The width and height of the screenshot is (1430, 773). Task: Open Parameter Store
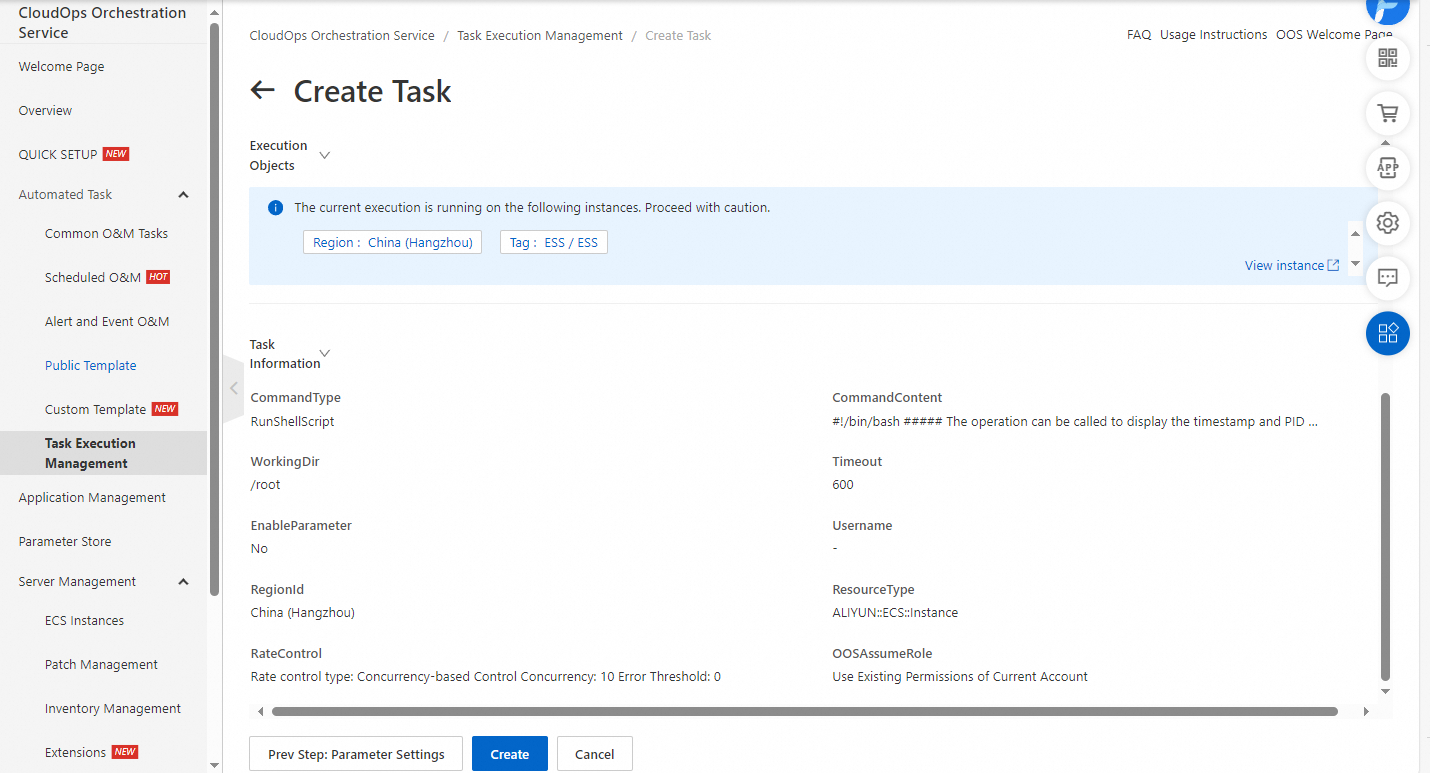[65, 542]
